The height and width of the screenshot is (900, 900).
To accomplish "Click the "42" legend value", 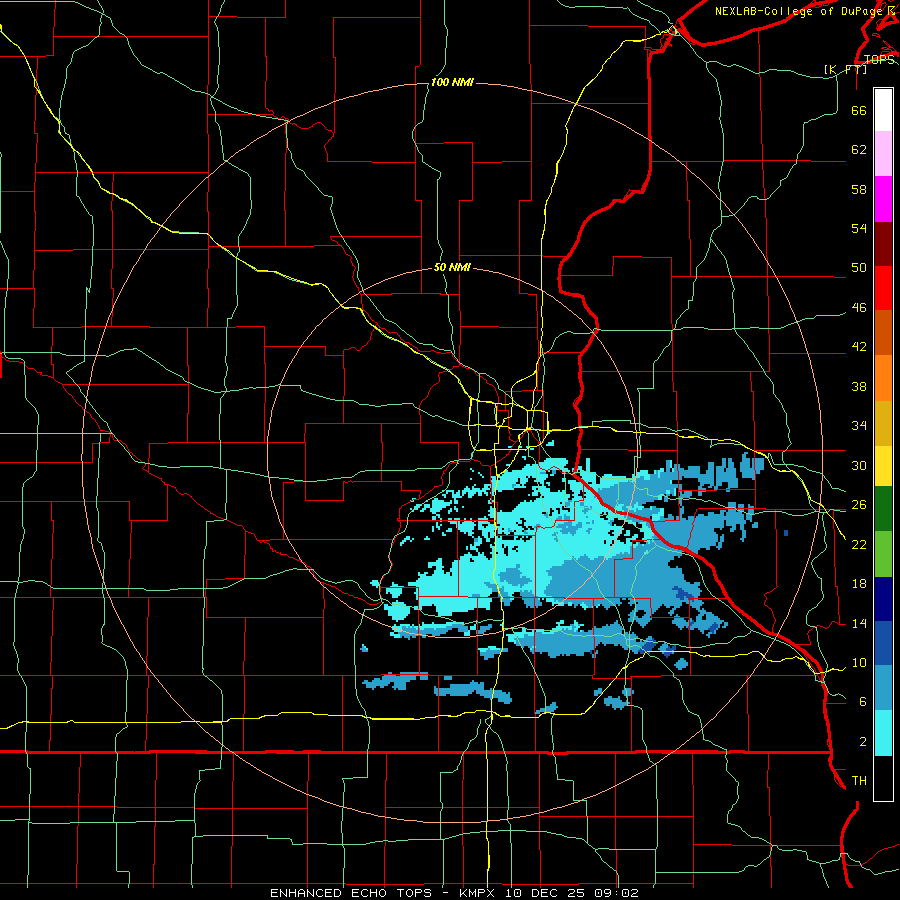I will [x=859, y=347].
